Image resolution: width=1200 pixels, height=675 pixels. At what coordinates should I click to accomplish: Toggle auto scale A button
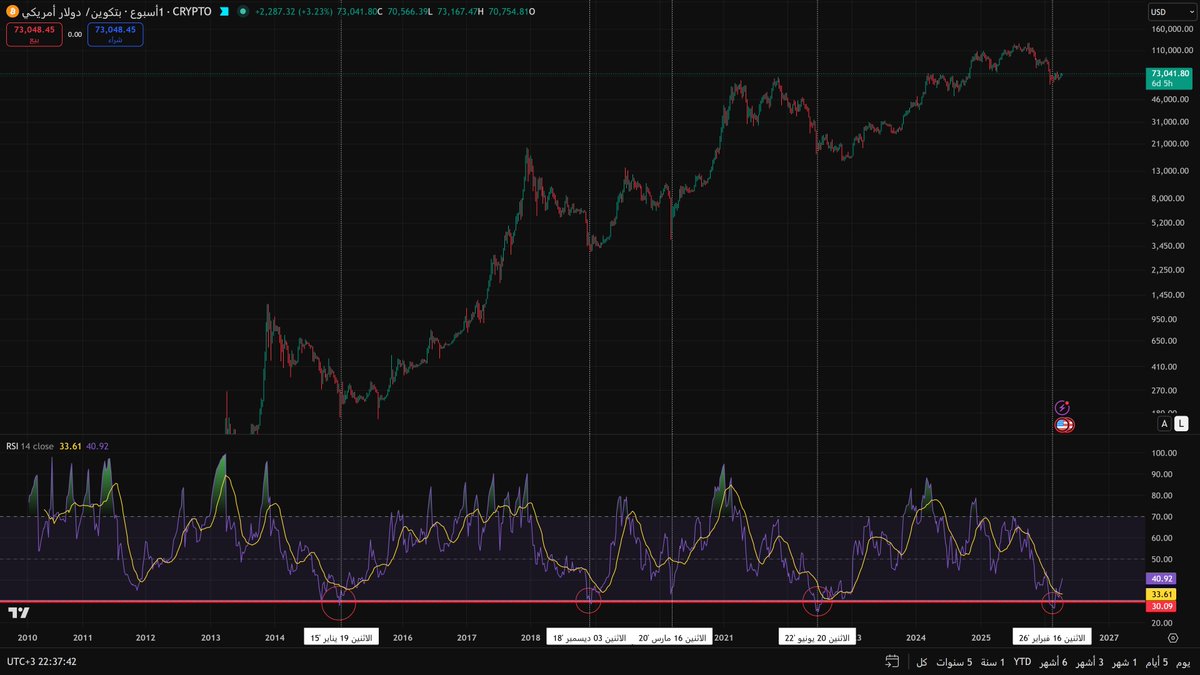1164,424
